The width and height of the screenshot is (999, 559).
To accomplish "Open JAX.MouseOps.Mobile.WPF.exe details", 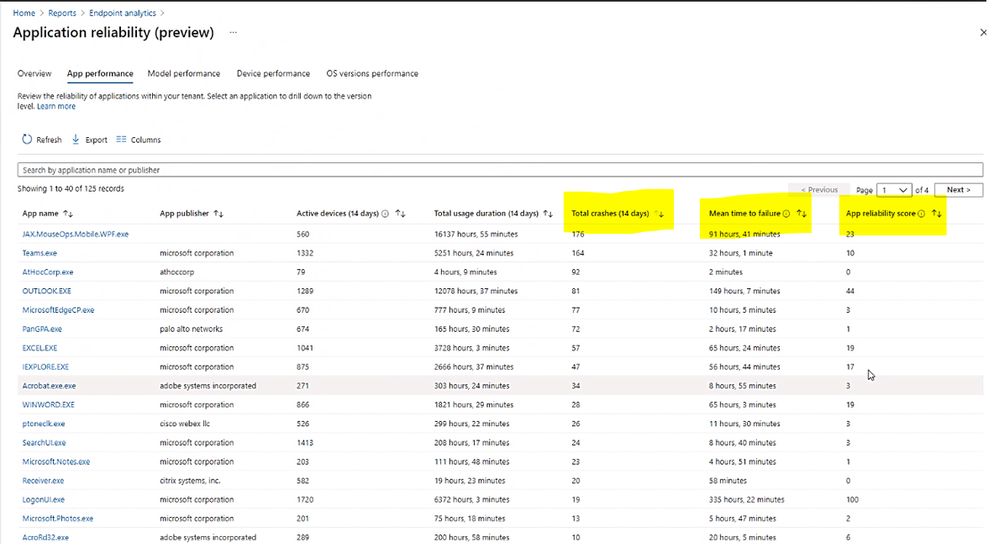I will click(75, 234).
